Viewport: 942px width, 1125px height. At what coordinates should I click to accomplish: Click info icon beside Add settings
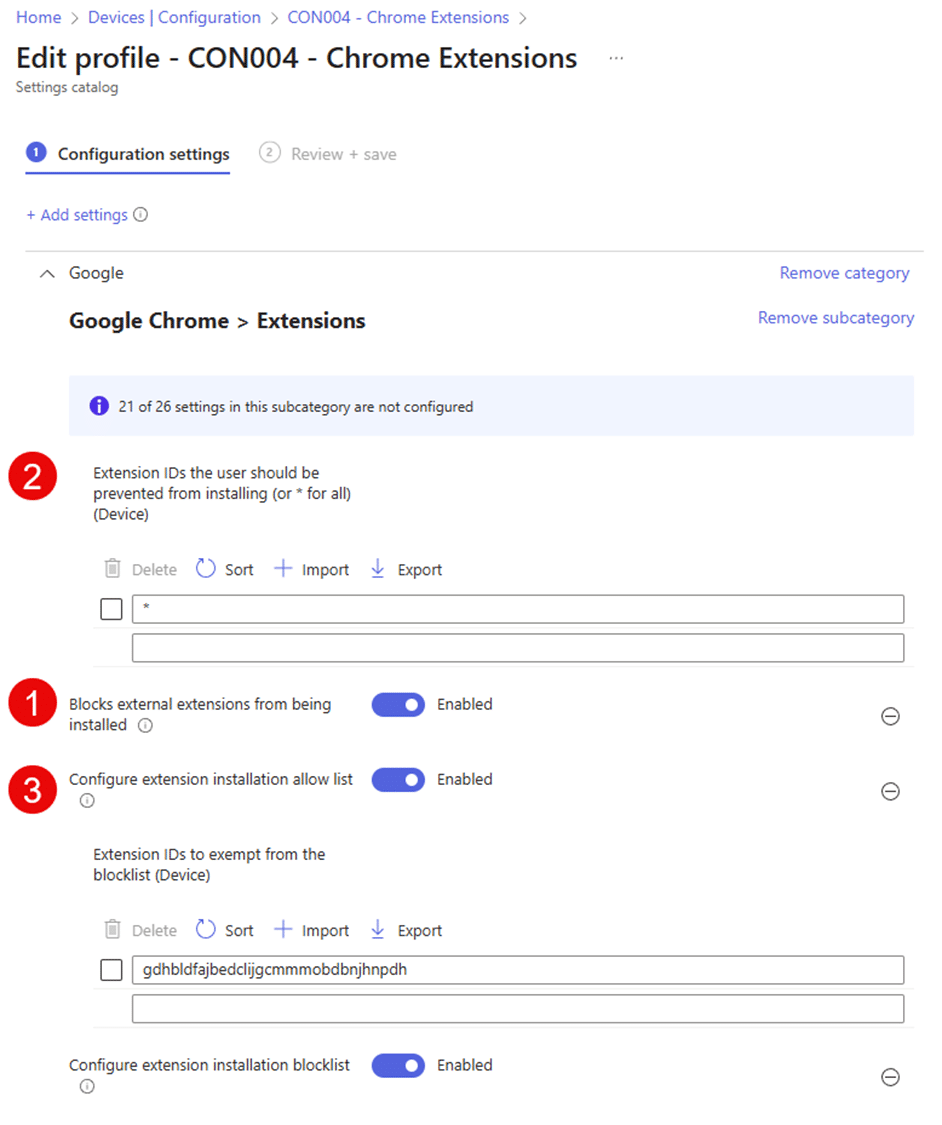point(141,215)
